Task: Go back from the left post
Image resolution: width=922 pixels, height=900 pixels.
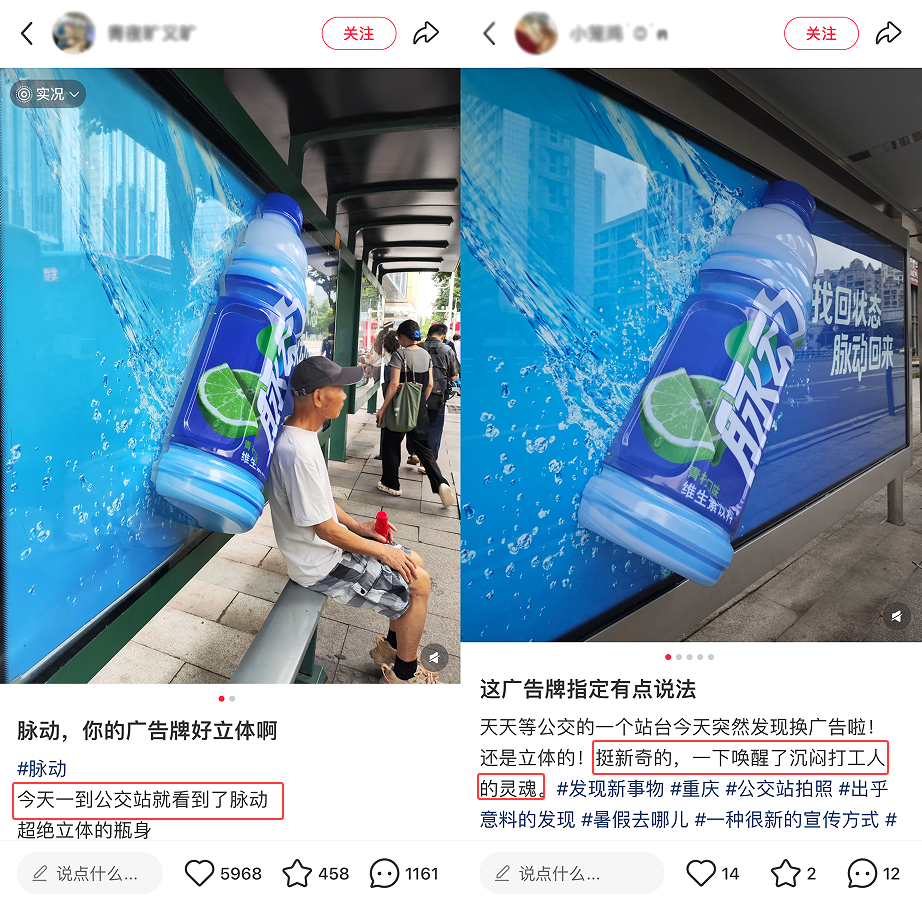Action: click(27, 34)
